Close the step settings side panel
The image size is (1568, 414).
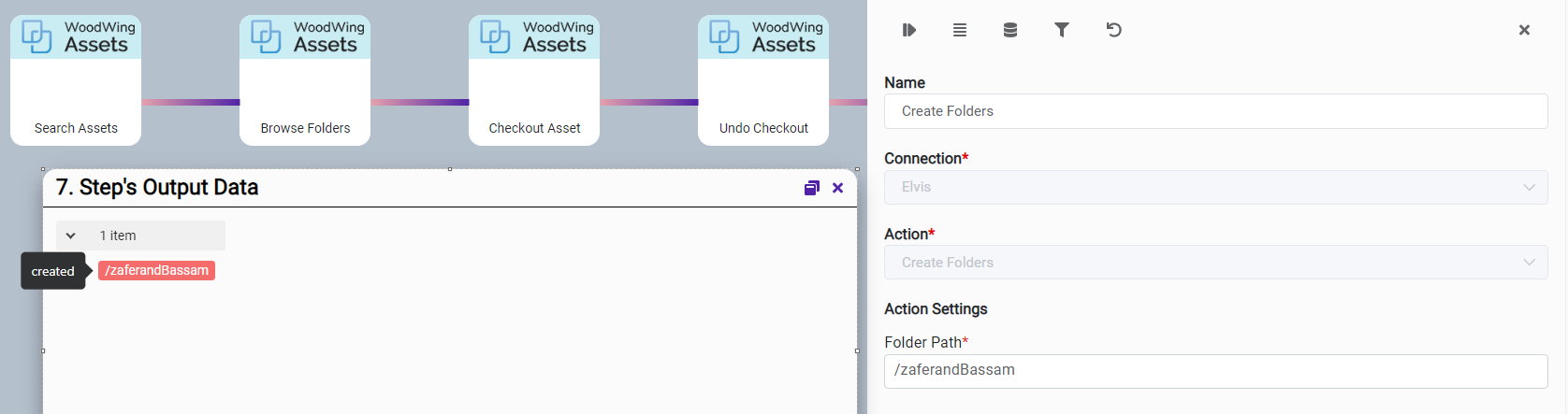point(1524,30)
